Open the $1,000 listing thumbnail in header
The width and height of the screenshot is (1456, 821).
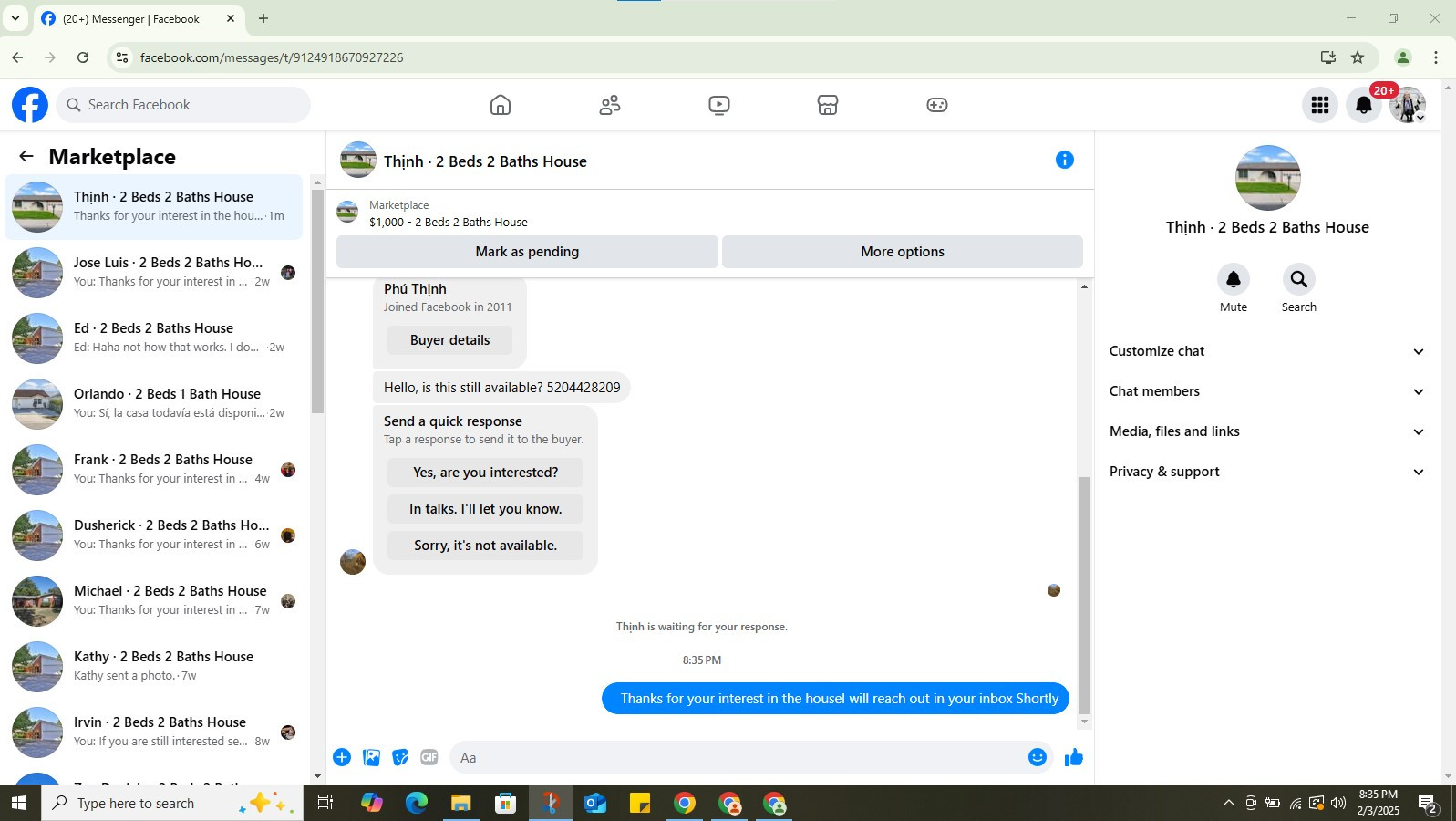click(347, 213)
